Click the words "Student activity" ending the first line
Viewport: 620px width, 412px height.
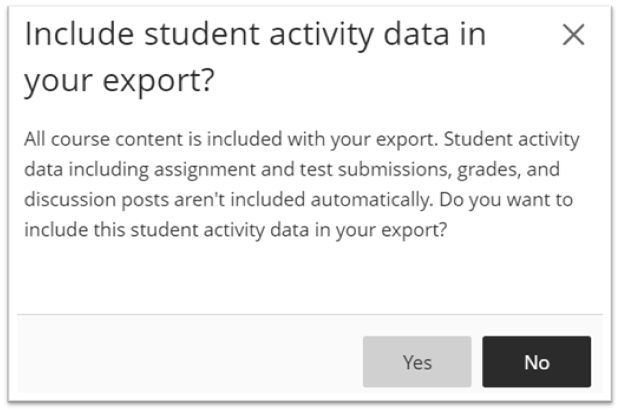click(512, 140)
